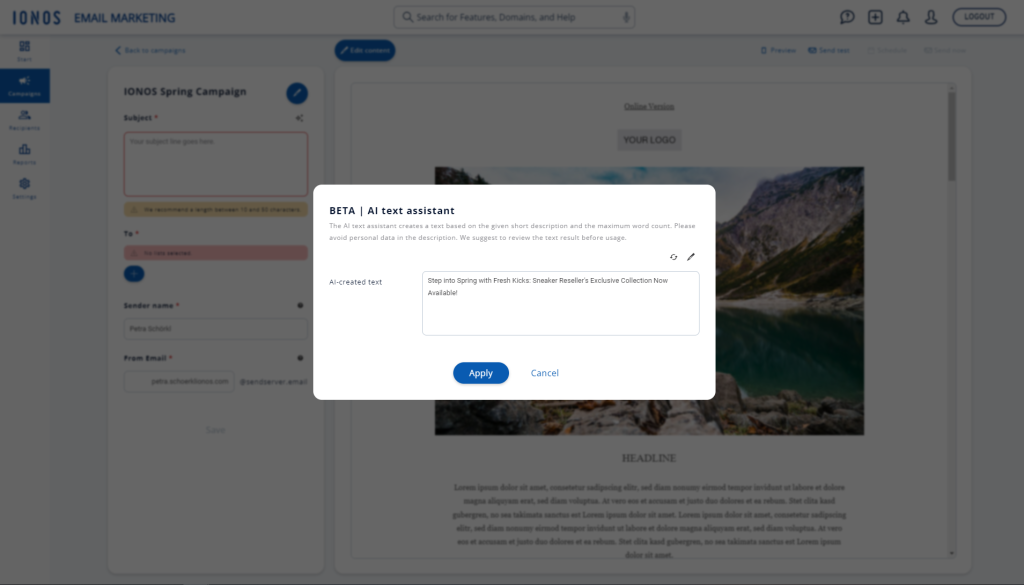Regenerate the AI-created text with refresh icon
This screenshot has width=1024, height=585.
pos(673,257)
